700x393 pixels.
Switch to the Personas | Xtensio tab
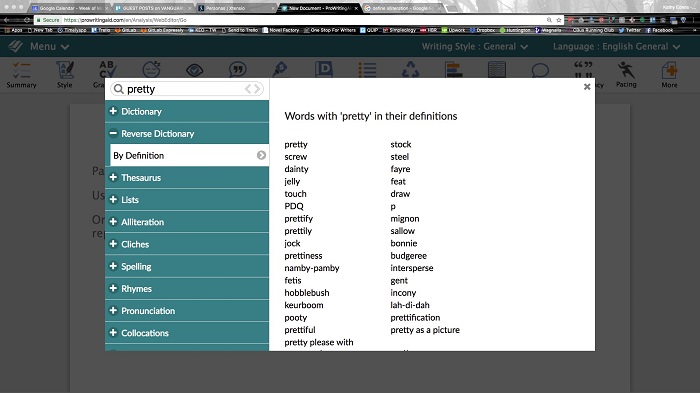[236, 8]
